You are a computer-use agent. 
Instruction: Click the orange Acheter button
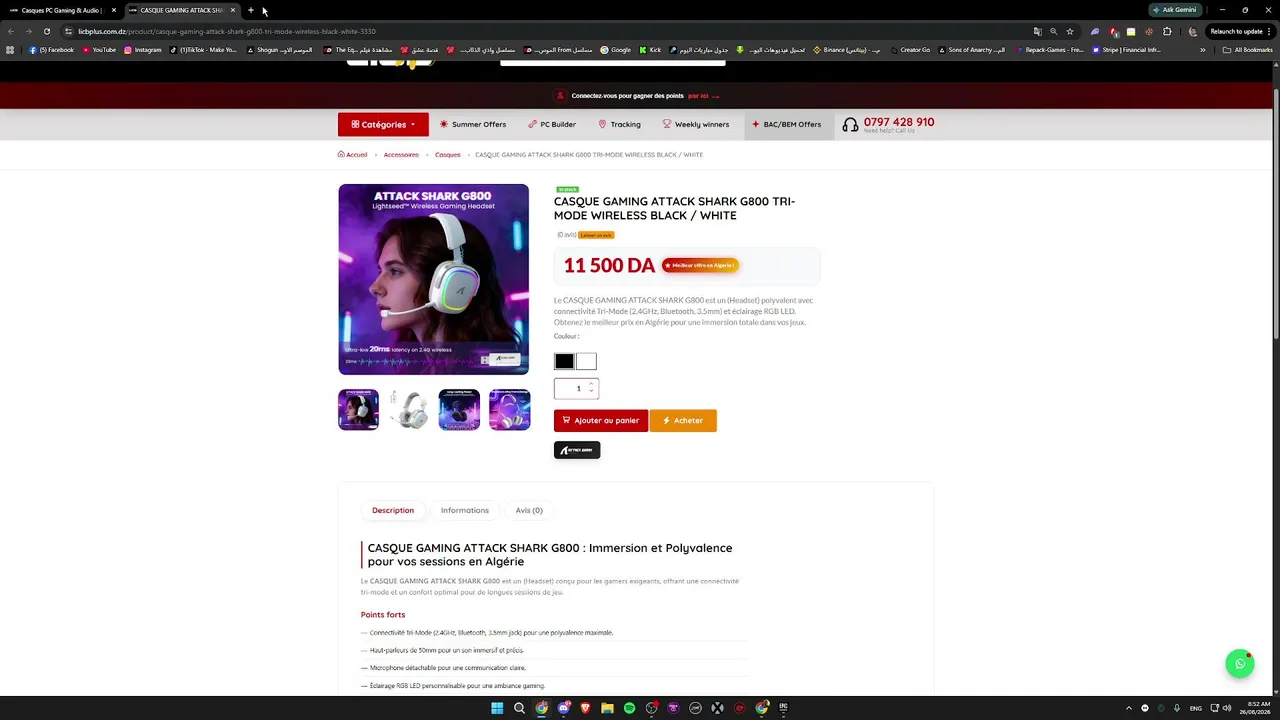(x=683, y=421)
